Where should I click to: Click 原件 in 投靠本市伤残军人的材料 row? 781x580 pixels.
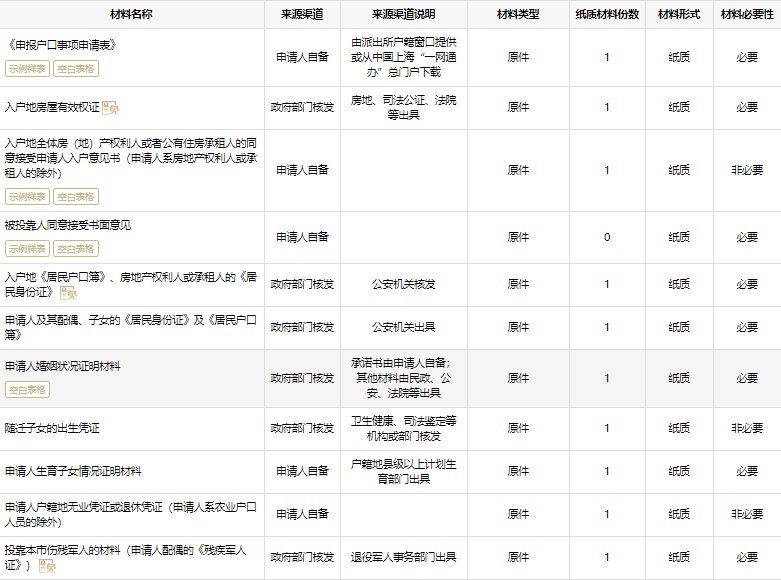[518, 557]
